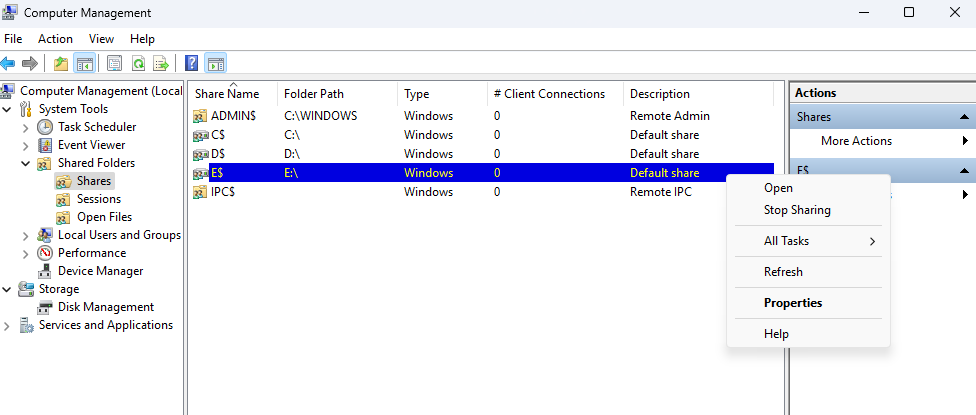Image resolution: width=976 pixels, height=415 pixels.
Task: Click Properties in the context menu
Action: pos(792,303)
